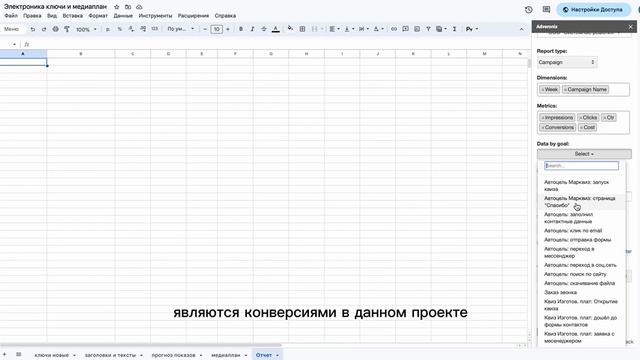Create a filter icon
The height and width of the screenshot is (360, 640).
pos(428,29)
